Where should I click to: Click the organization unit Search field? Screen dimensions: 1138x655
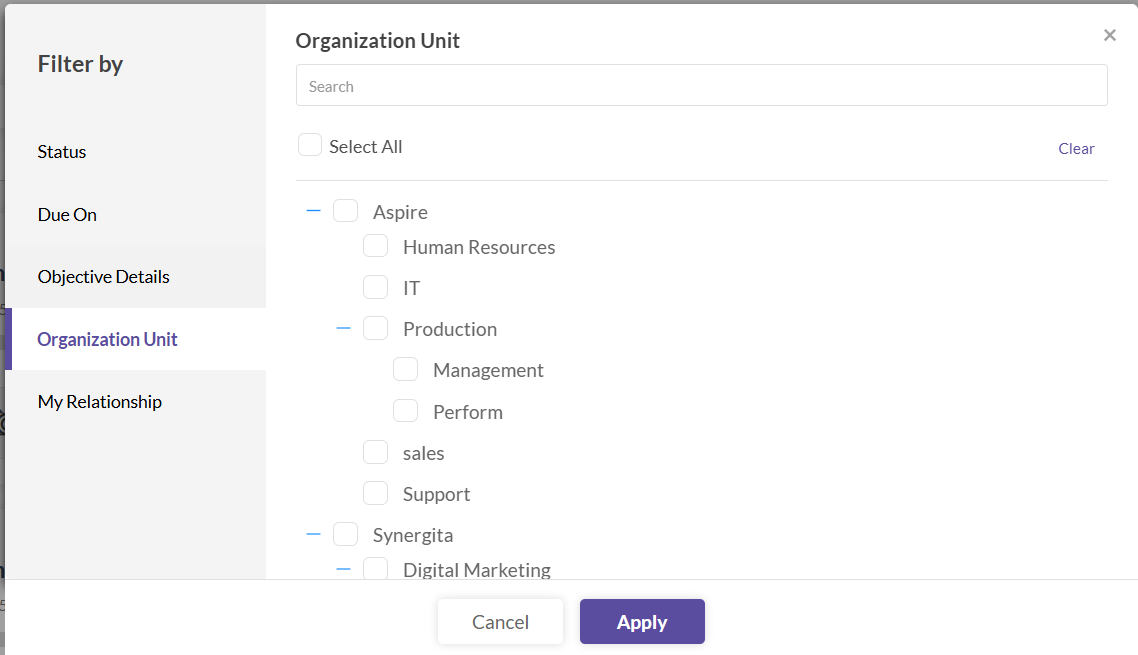point(701,86)
